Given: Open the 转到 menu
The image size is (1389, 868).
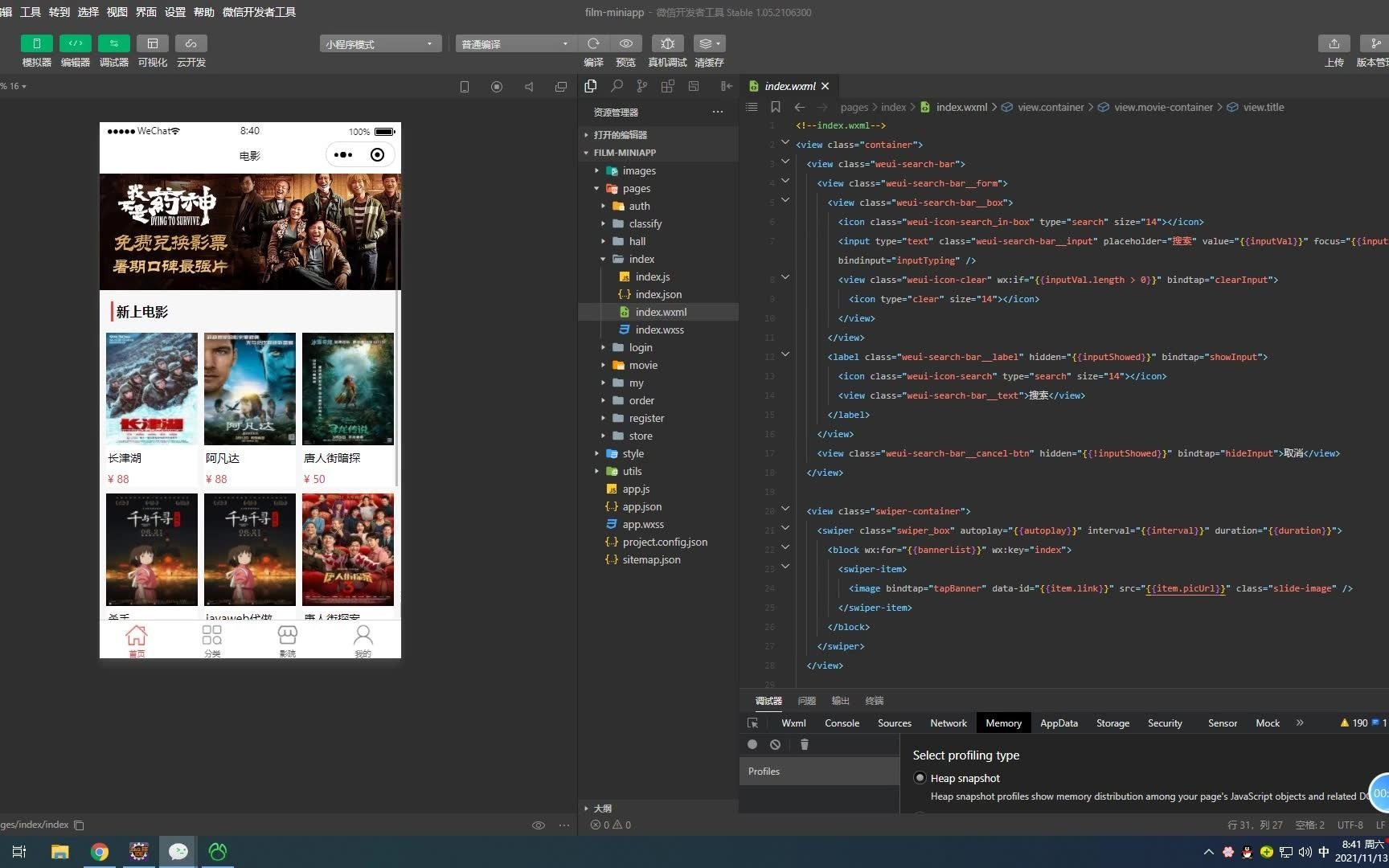Looking at the screenshot, I should 59,12.
